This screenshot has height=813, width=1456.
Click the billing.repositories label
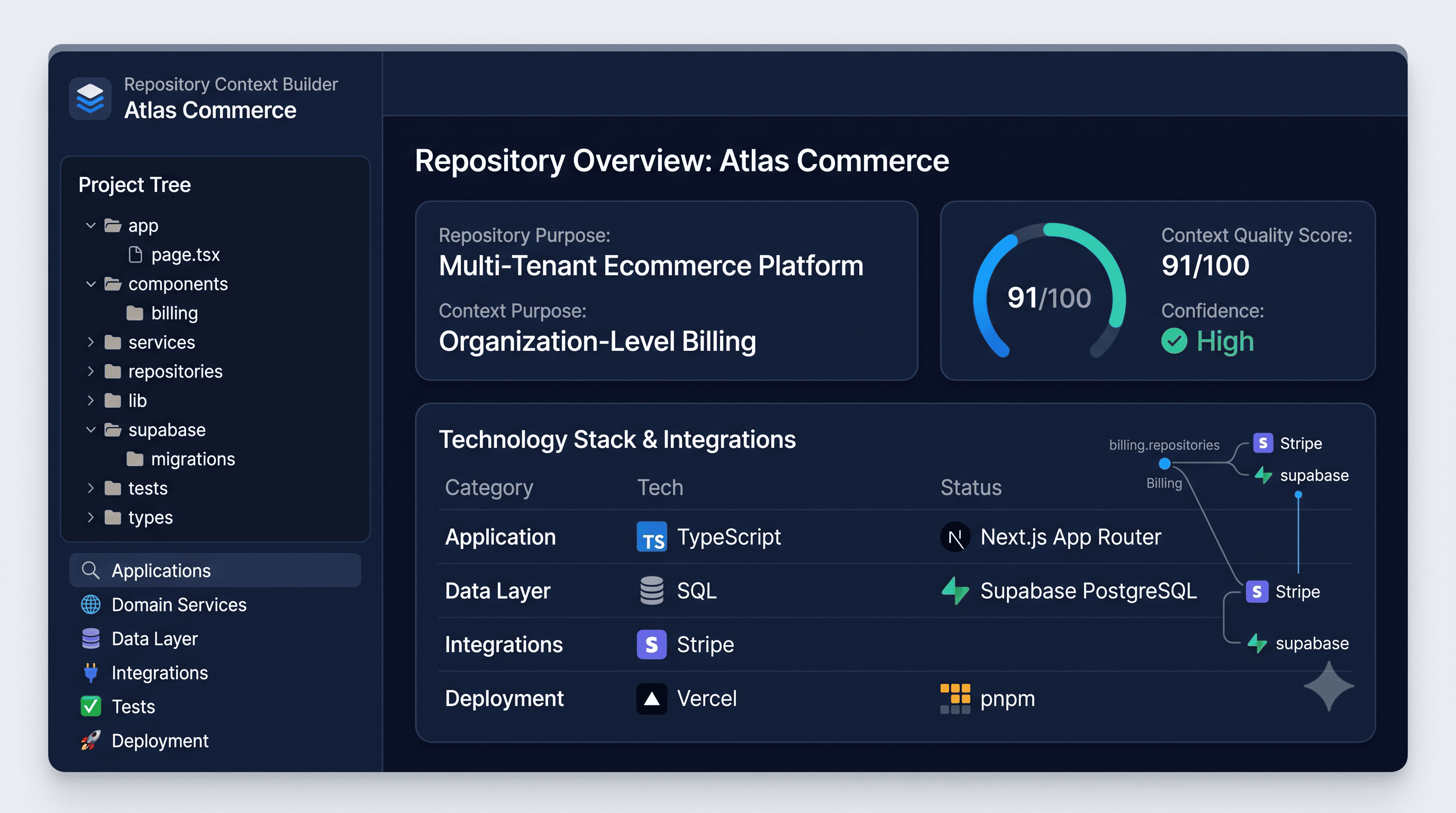[1164, 445]
